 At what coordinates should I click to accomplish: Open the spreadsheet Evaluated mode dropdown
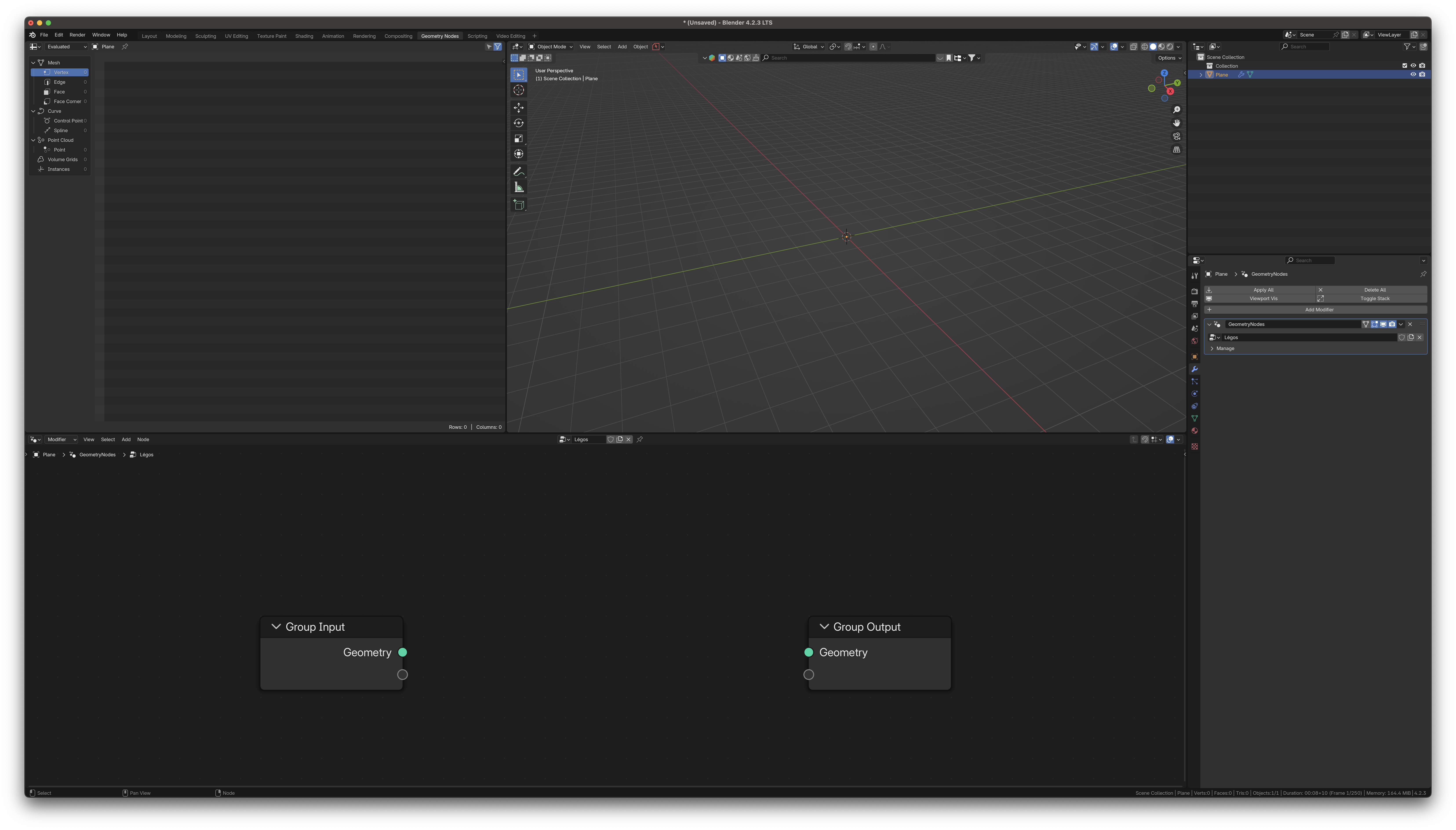pyautogui.click(x=66, y=47)
